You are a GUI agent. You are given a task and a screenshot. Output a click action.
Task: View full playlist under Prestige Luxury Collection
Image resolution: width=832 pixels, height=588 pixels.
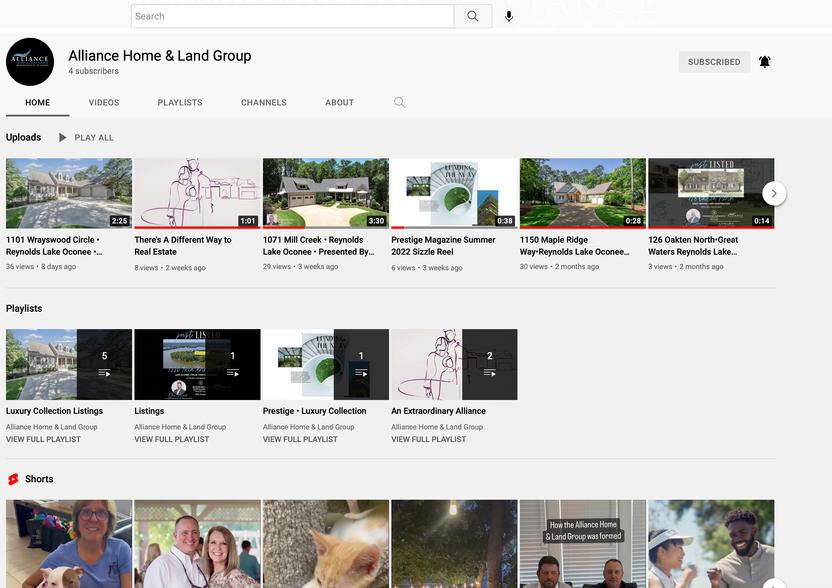pyautogui.click(x=300, y=439)
